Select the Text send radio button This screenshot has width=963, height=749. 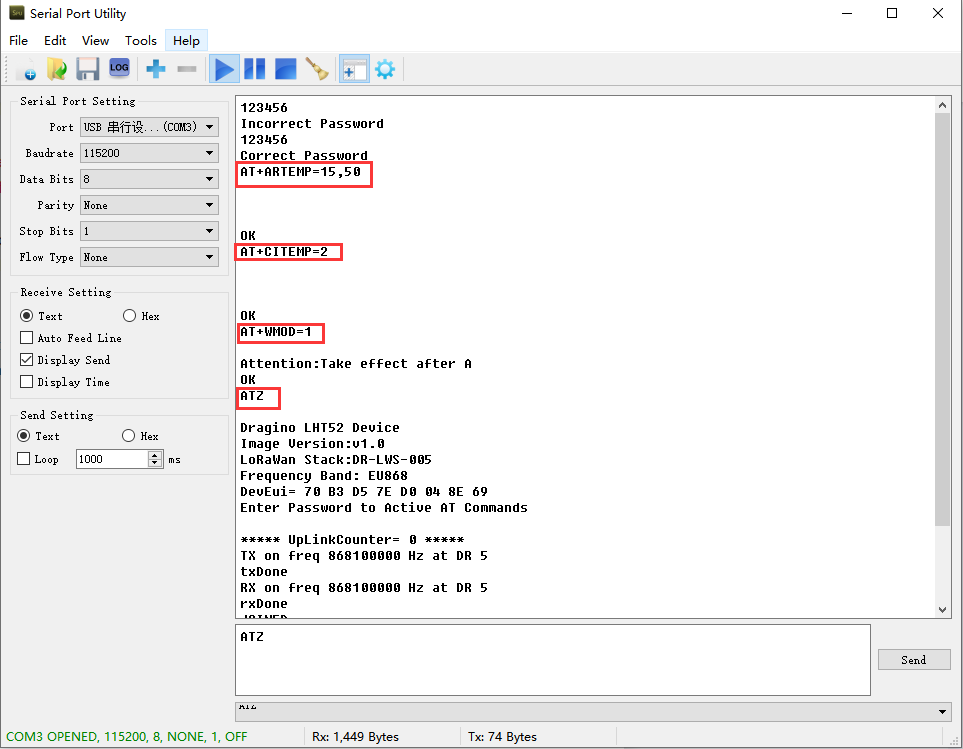tap(23, 435)
